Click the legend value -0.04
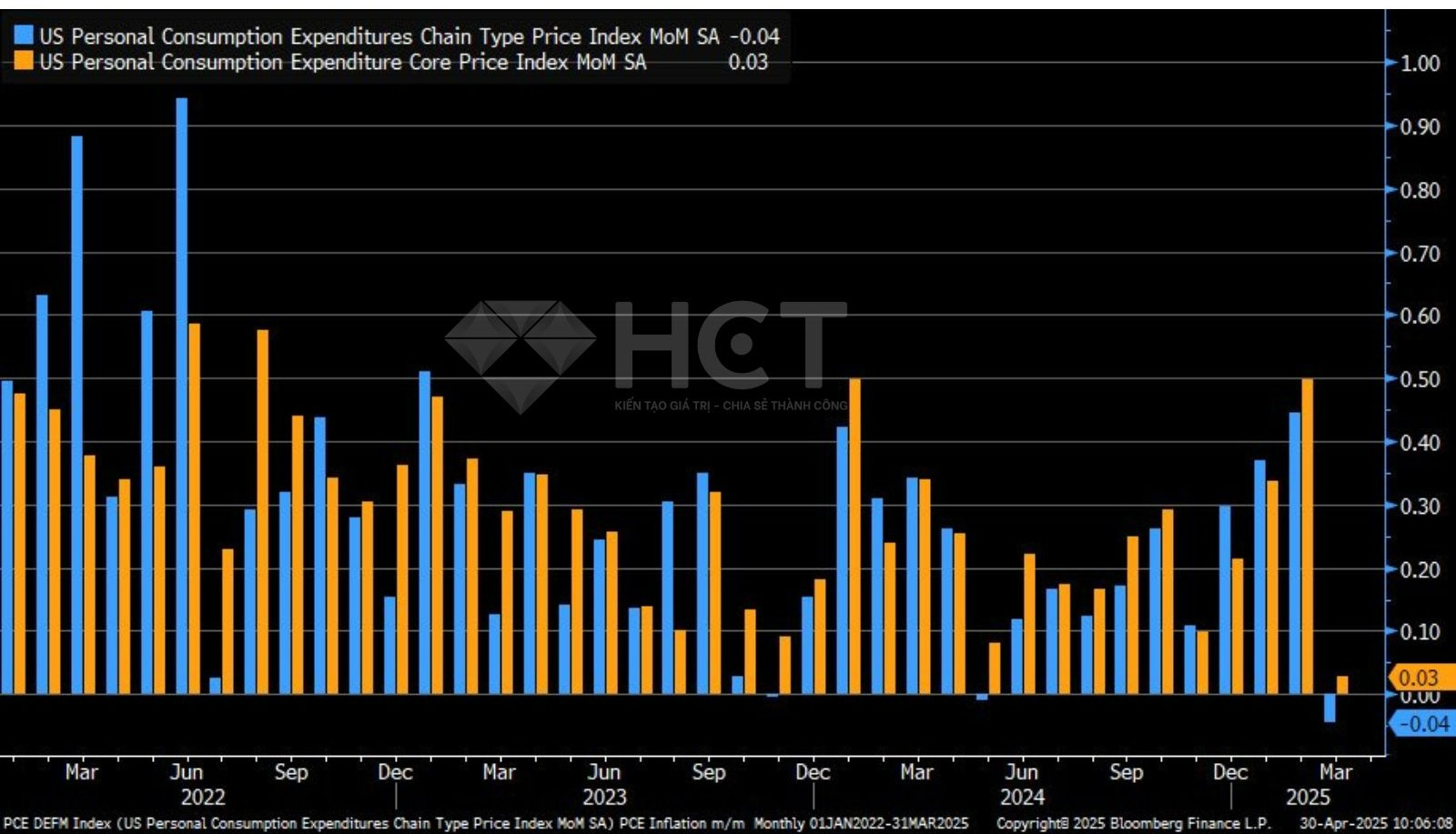This screenshot has height=834, width=1456. point(754,36)
